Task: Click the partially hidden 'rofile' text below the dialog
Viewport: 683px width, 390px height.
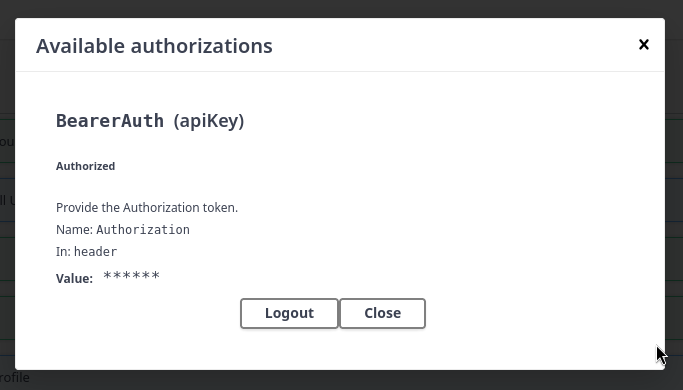Action: point(14,377)
